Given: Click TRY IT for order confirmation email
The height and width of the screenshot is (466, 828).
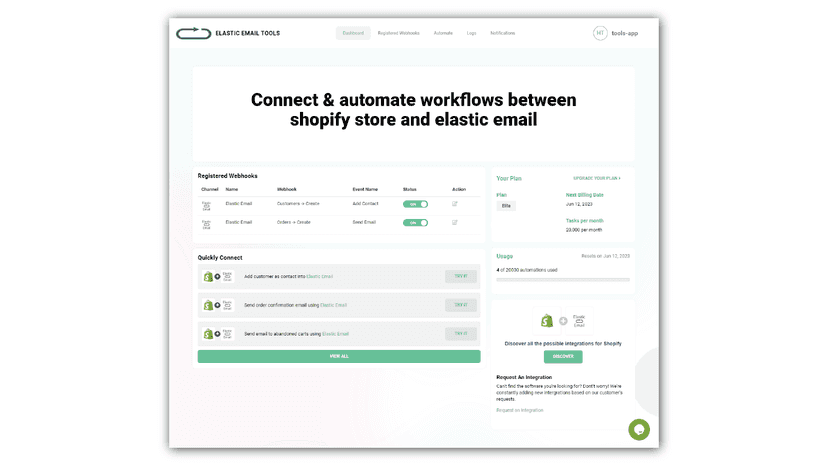Looking at the screenshot, I should pyautogui.click(x=461, y=305).
